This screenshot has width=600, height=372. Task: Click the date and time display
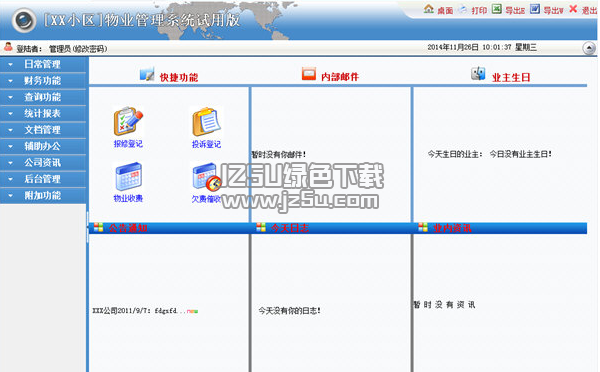[x=482, y=47]
